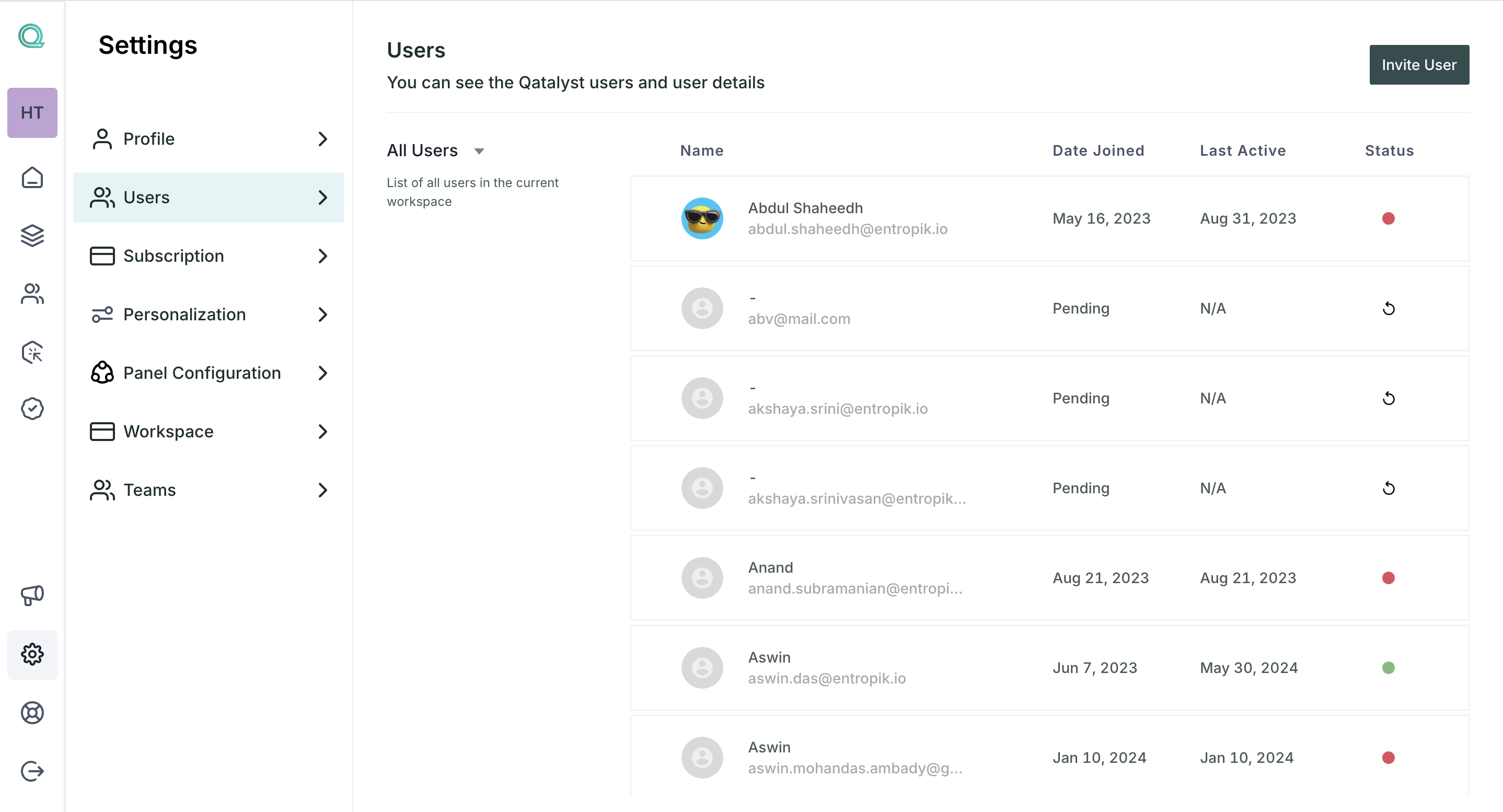1503x812 pixels.
Task: Resend invite for abv@mail.com
Action: 1389,309
